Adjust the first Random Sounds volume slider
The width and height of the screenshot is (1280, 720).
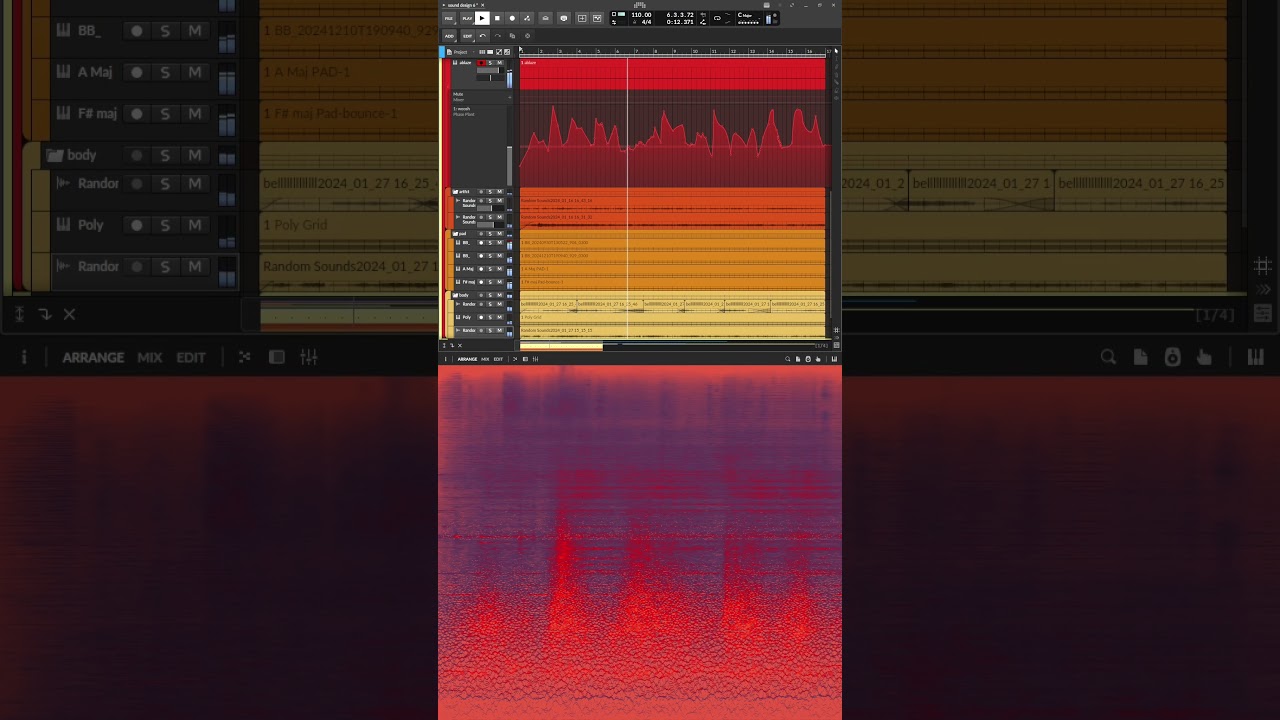[490, 208]
